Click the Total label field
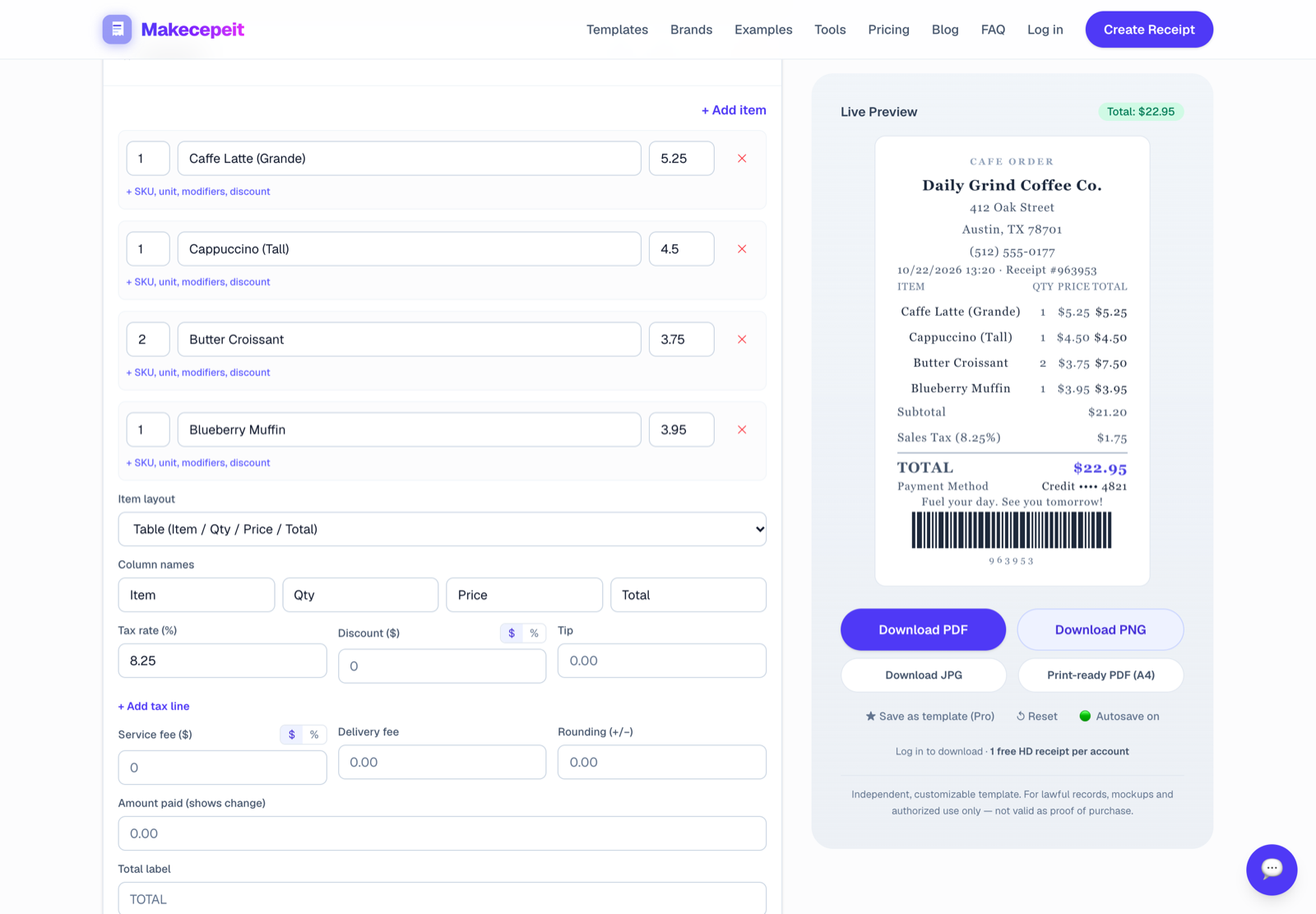Screen dimensions: 1316x914 443,898
